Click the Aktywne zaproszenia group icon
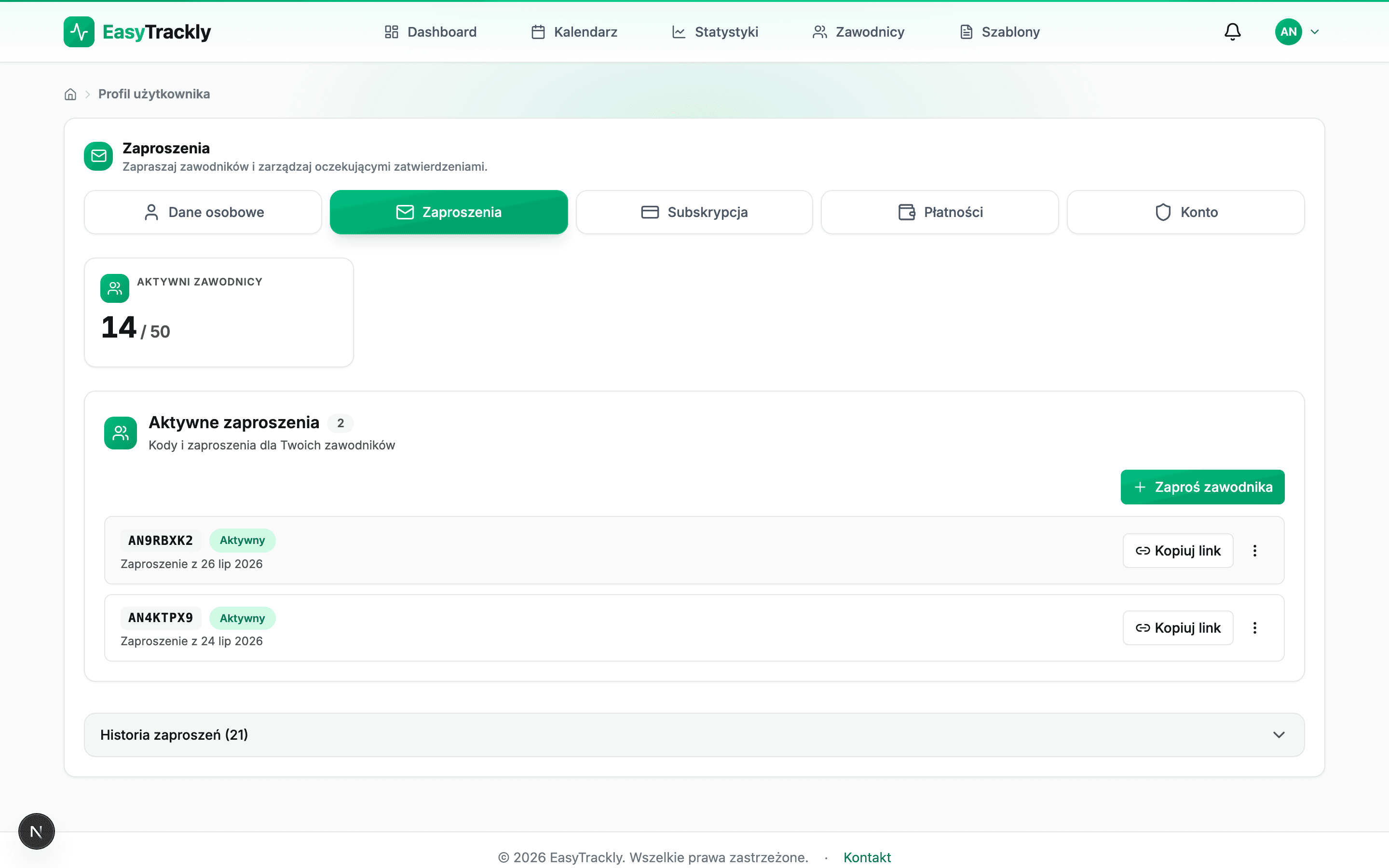 tap(121, 433)
